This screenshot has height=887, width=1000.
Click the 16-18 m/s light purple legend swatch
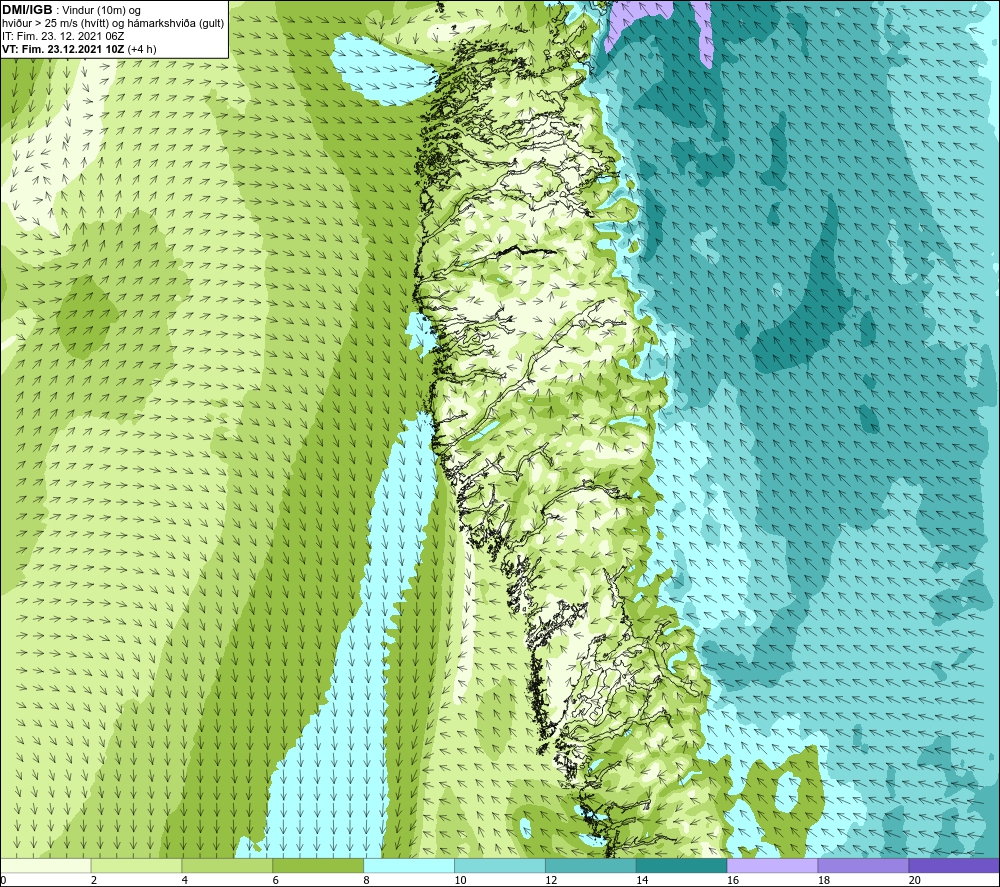772,865
